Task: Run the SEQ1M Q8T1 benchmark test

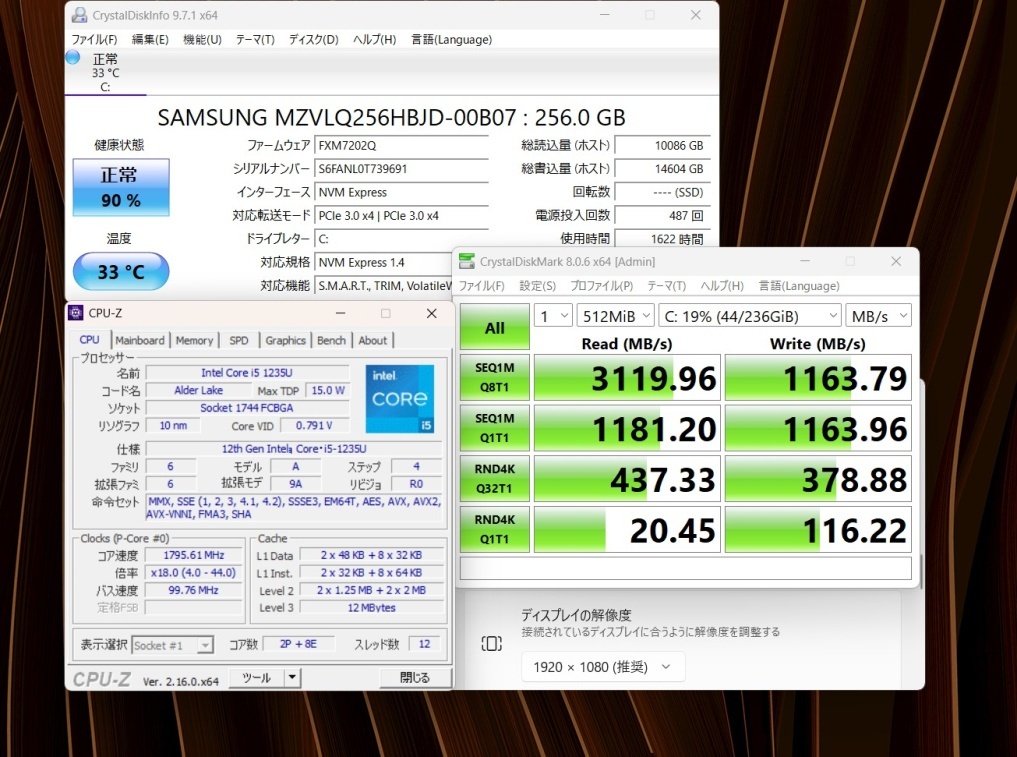Action: pyautogui.click(x=495, y=378)
